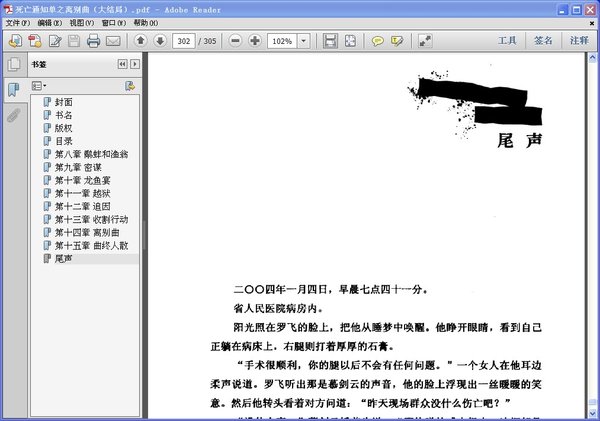Viewport: 600px width, 421px height.
Task: Jump to 第十五章 曲终人散 bookmark
Action: point(91,245)
